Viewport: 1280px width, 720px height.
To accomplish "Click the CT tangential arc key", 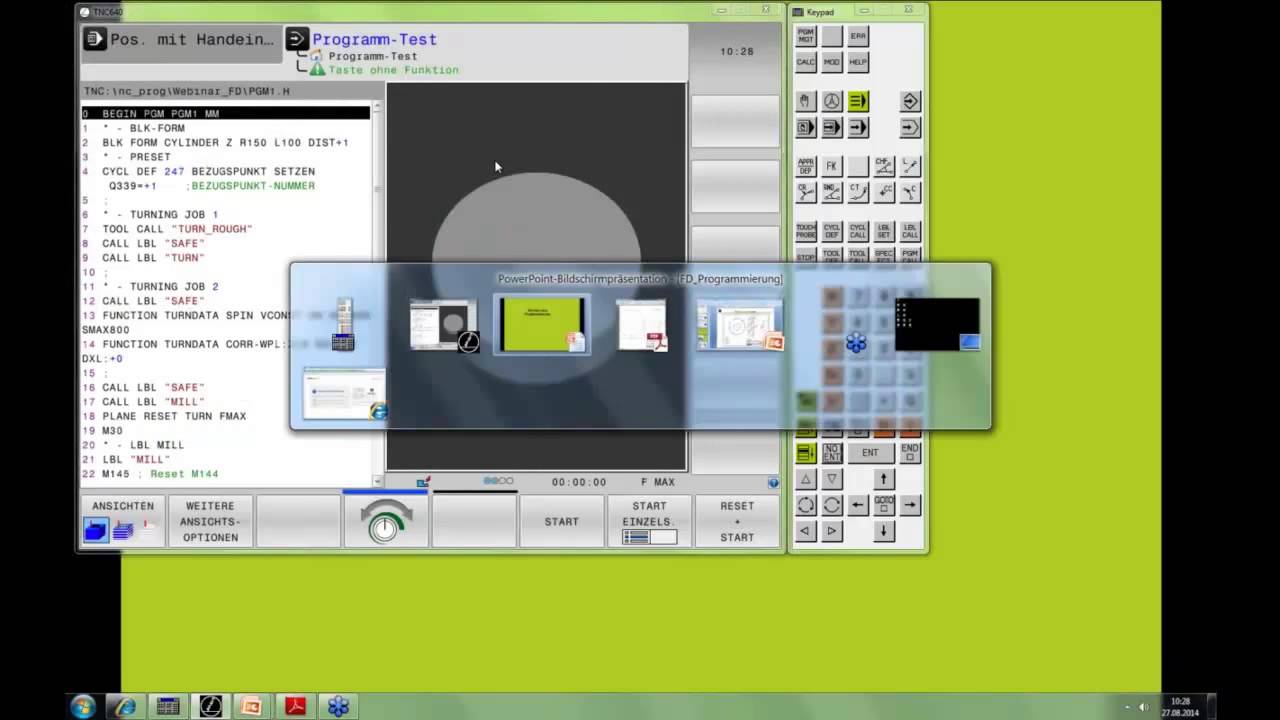I will coord(858,192).
